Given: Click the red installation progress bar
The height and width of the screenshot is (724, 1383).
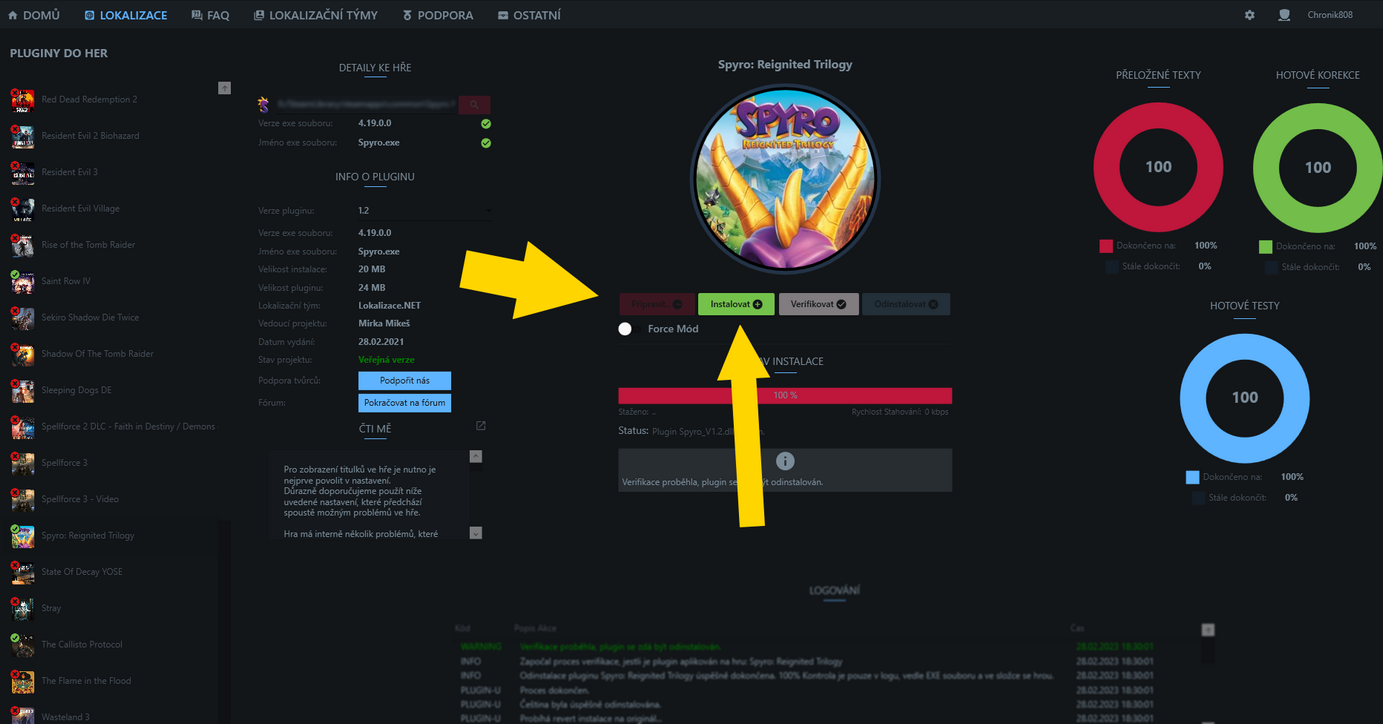Looking at the screenshot, I should click(785, 396).
